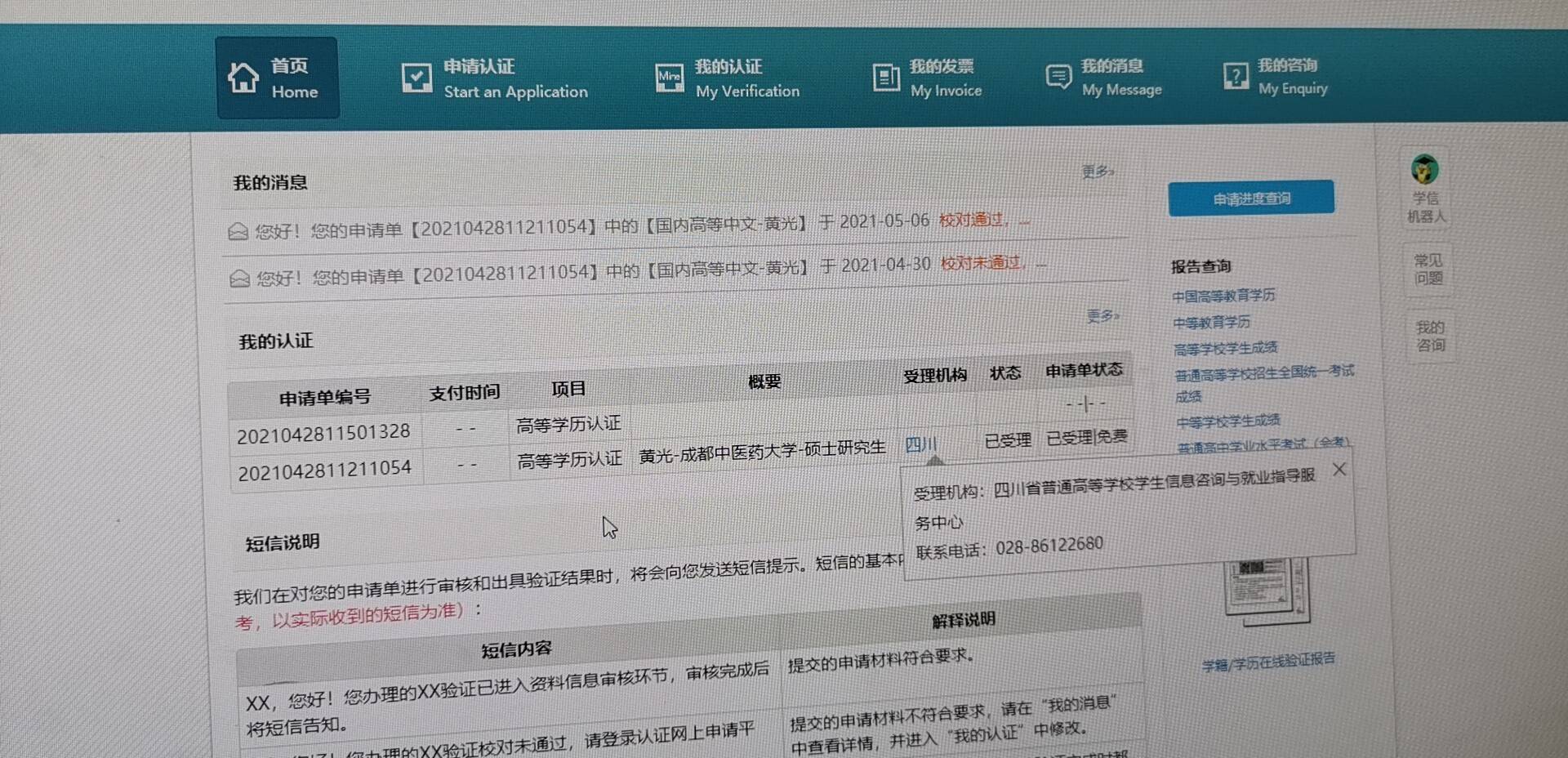
Task: Open the 学信机器人 robot avatar
Action: (1425, 170)
